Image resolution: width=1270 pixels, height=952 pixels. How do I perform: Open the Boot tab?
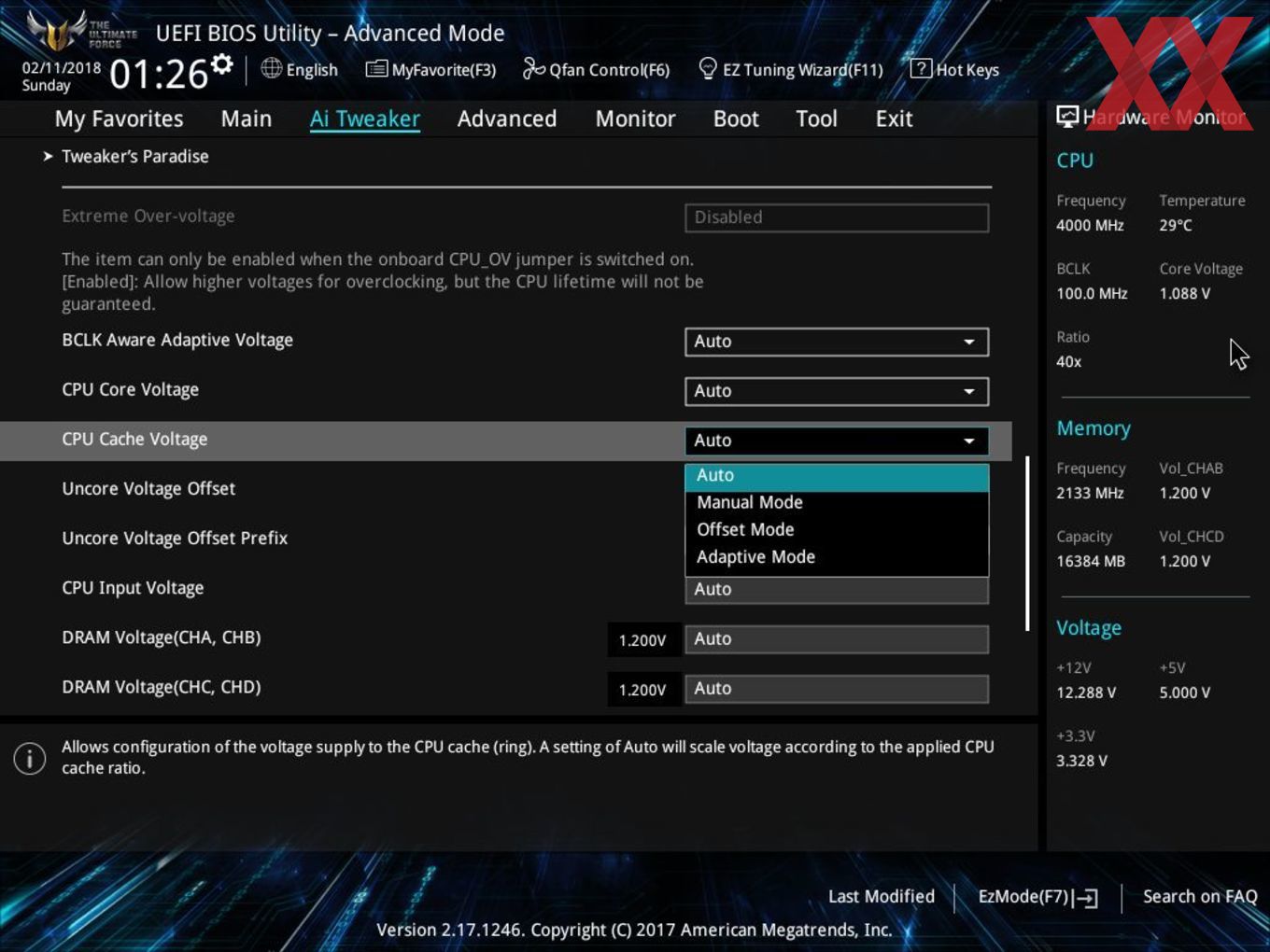point(736,119)
